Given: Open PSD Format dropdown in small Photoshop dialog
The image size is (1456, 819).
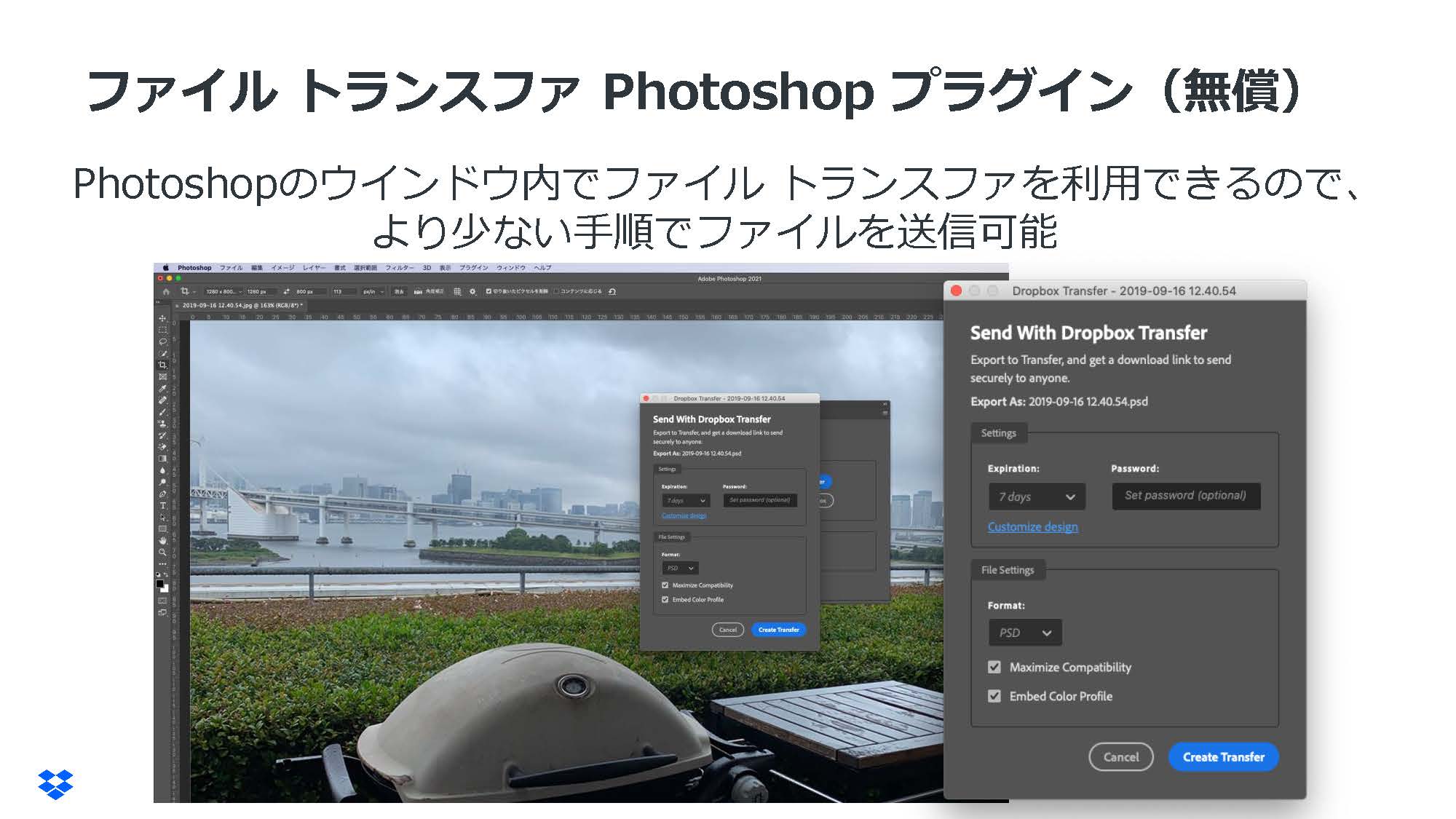Looking at the screenshot, I should tap(680, 568).
